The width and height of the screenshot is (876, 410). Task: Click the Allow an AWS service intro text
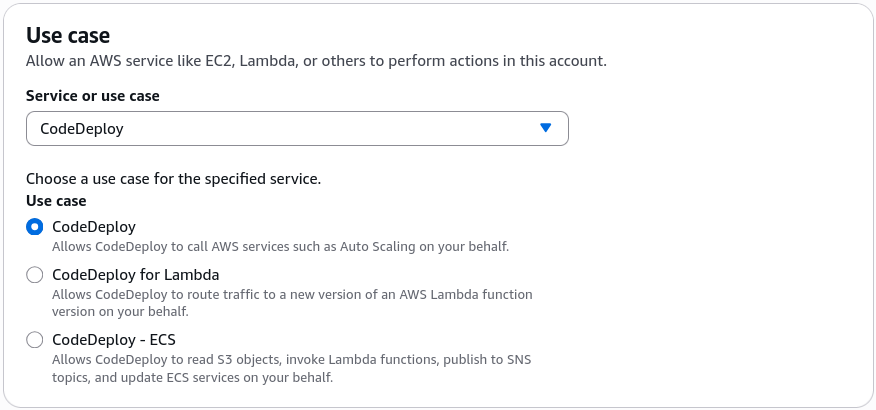(316, 61)
